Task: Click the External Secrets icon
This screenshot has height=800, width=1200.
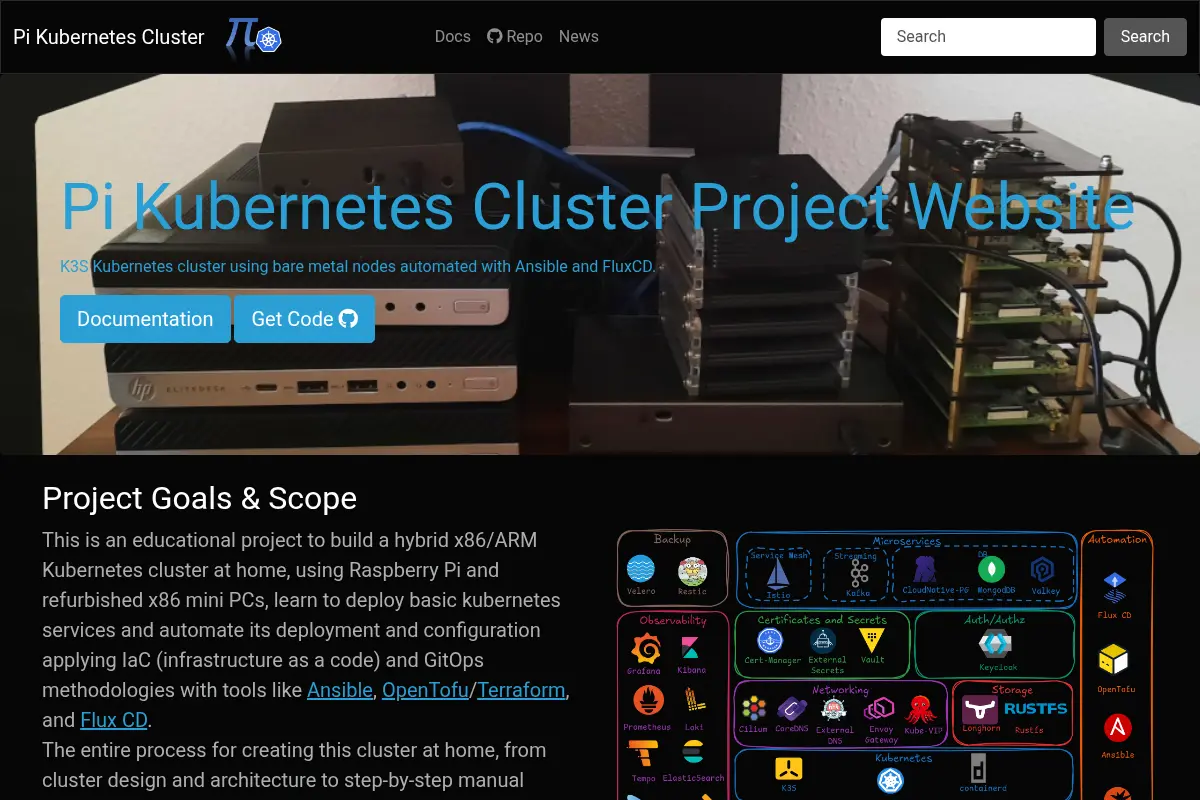Action: pyautogui.click(x=823, y=641)
